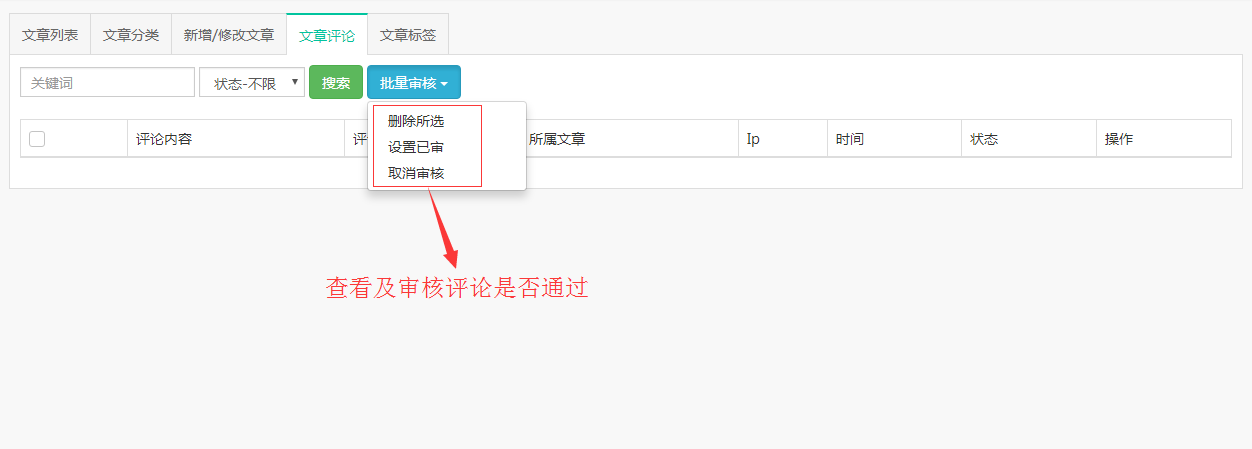This screenshot has height=449, width=1252.
Task: Toggle the 批量审核 dropdown button
Action: click(x=414, y=83)
